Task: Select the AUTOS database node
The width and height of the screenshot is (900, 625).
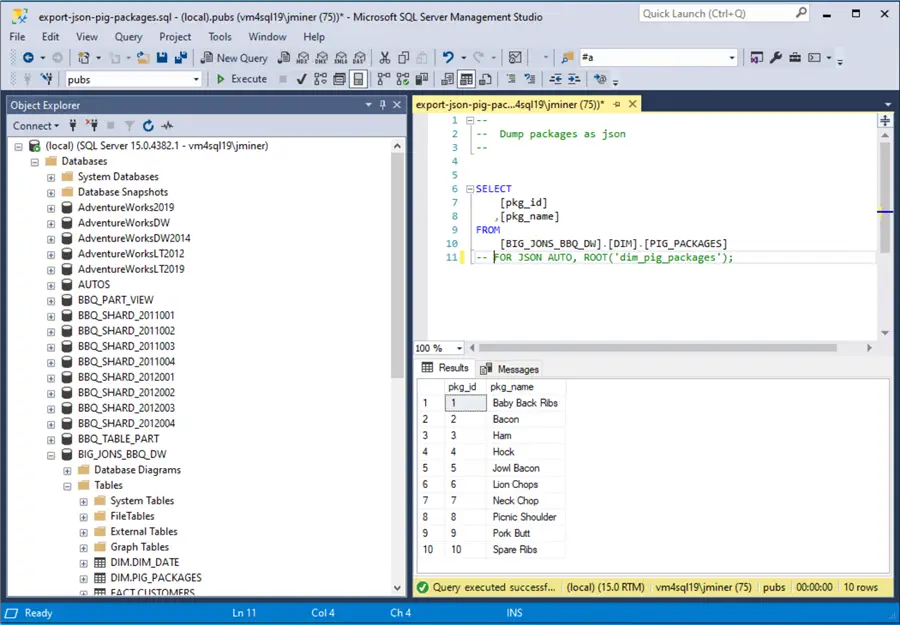Action: point(94,284)
